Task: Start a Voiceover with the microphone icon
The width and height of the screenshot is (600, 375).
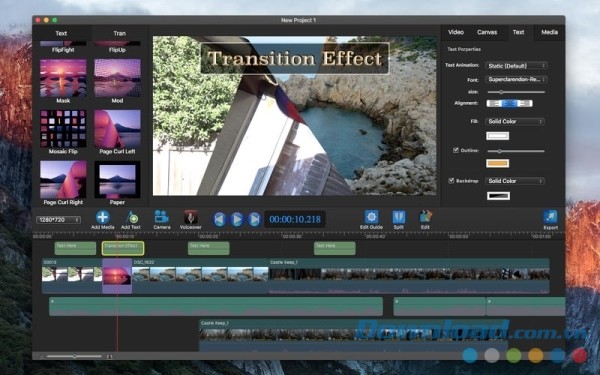Action: click(x=191, y=217)
